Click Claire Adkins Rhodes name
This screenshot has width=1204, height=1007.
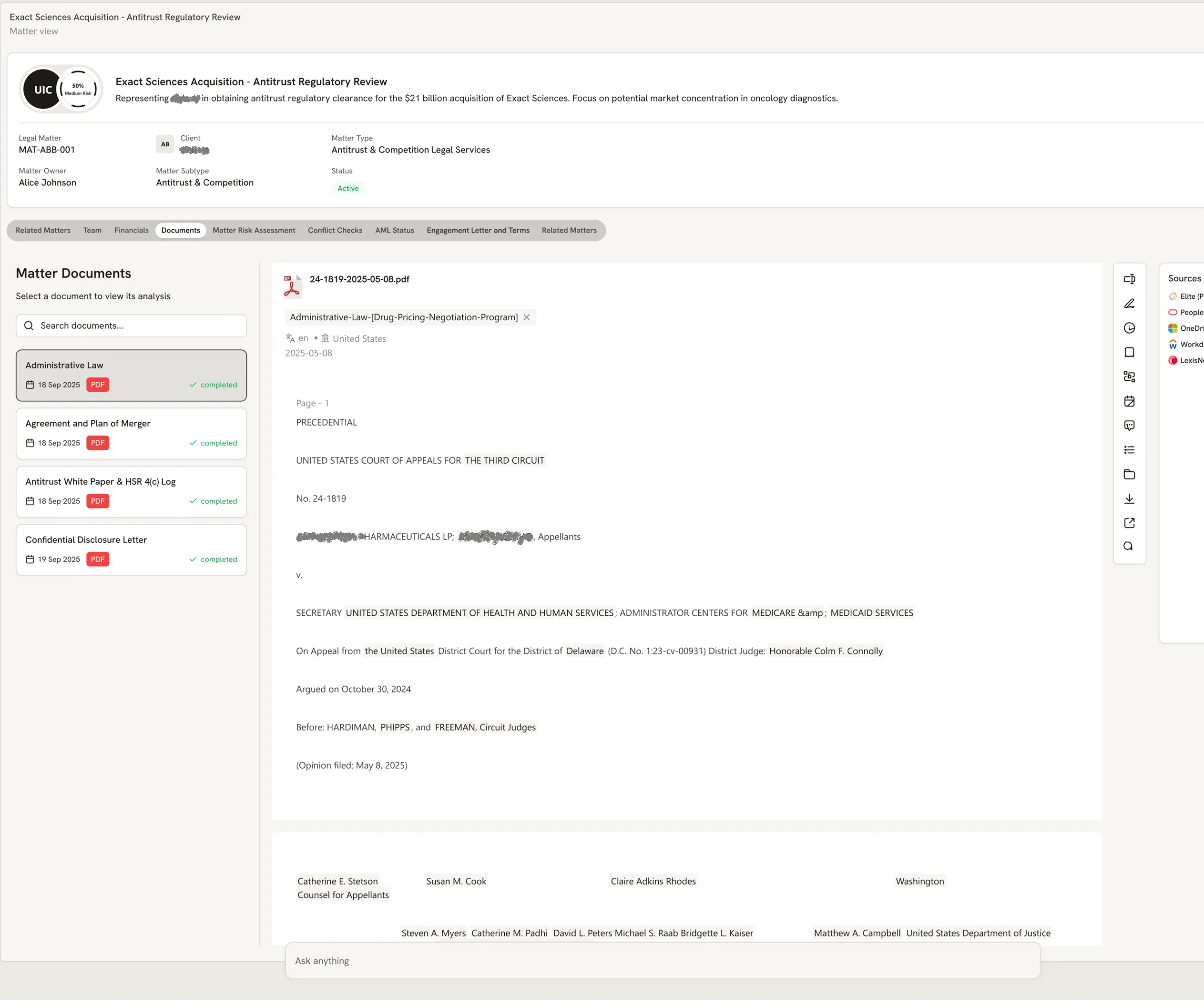pyautogui.click(x=653, y=882)
